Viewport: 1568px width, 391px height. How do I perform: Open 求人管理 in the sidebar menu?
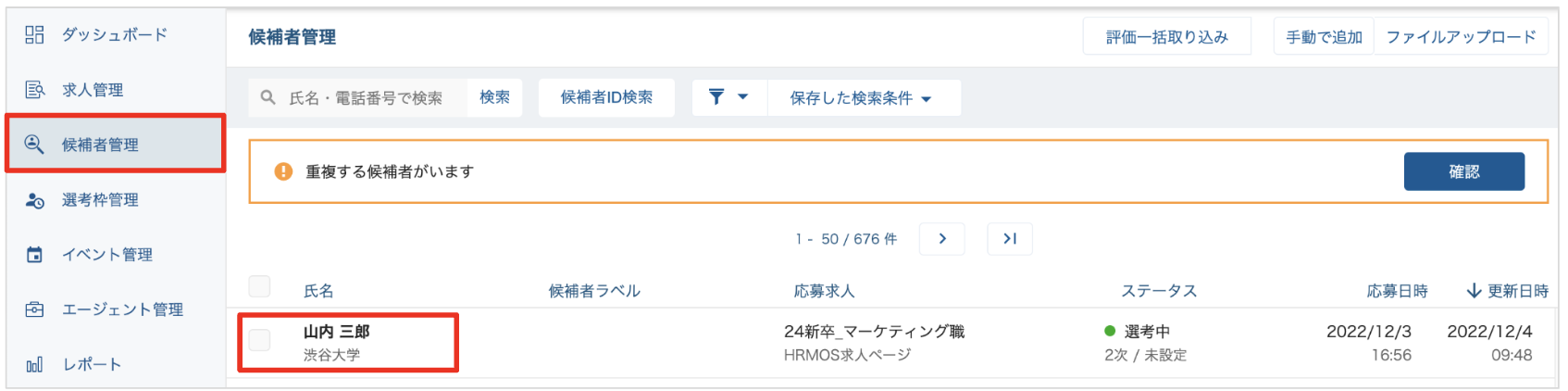93,90
